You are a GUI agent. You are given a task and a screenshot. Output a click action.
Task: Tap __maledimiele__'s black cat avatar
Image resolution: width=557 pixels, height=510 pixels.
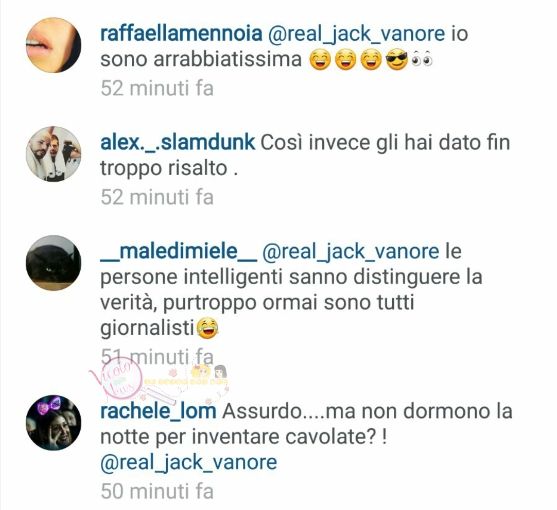coord(54,263)
